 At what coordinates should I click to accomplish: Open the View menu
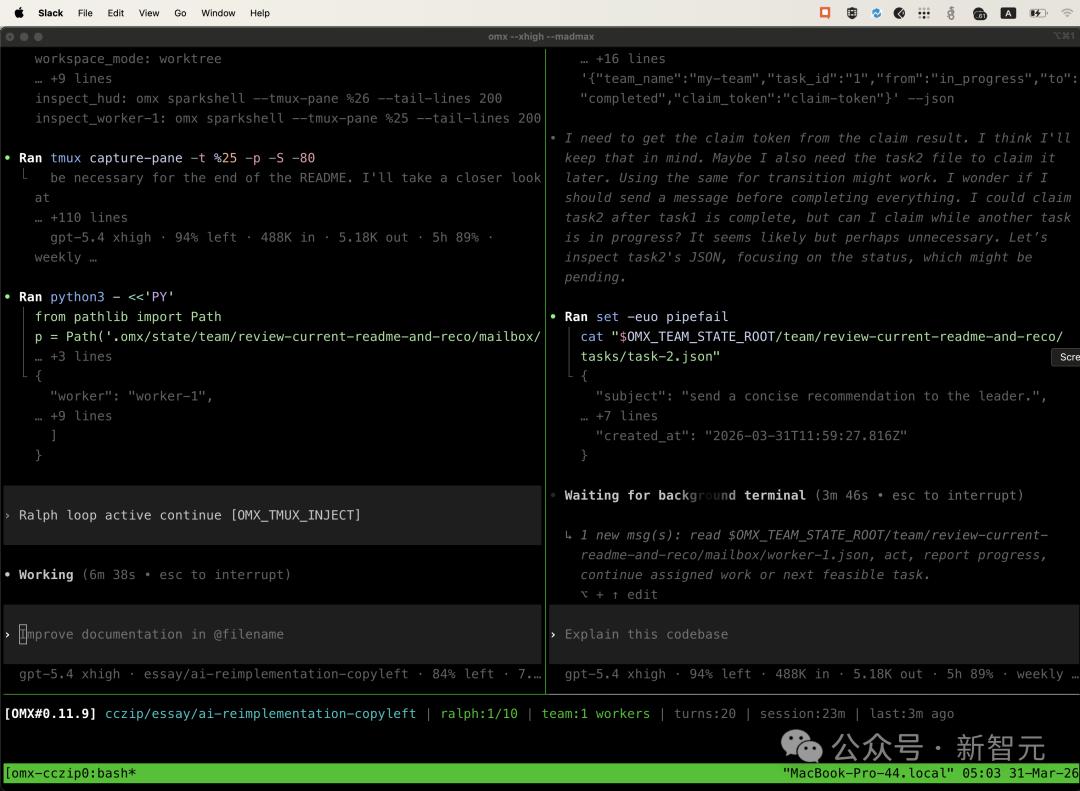[149, 13]
